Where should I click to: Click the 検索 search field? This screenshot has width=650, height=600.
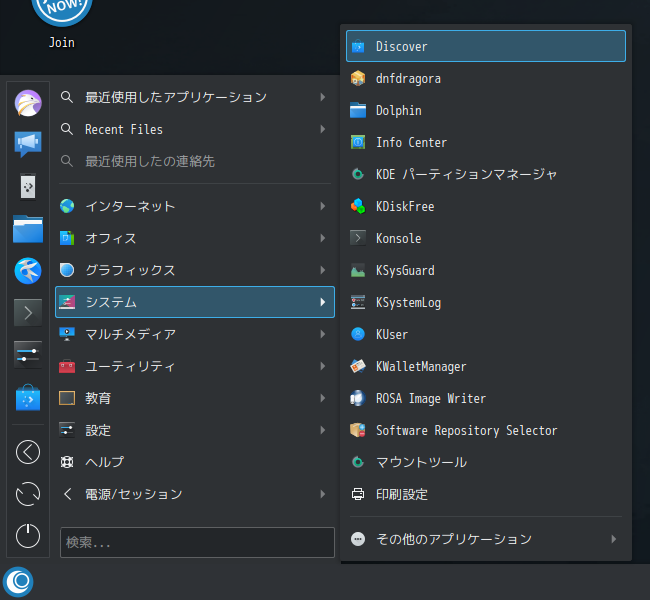click(197, 542)
